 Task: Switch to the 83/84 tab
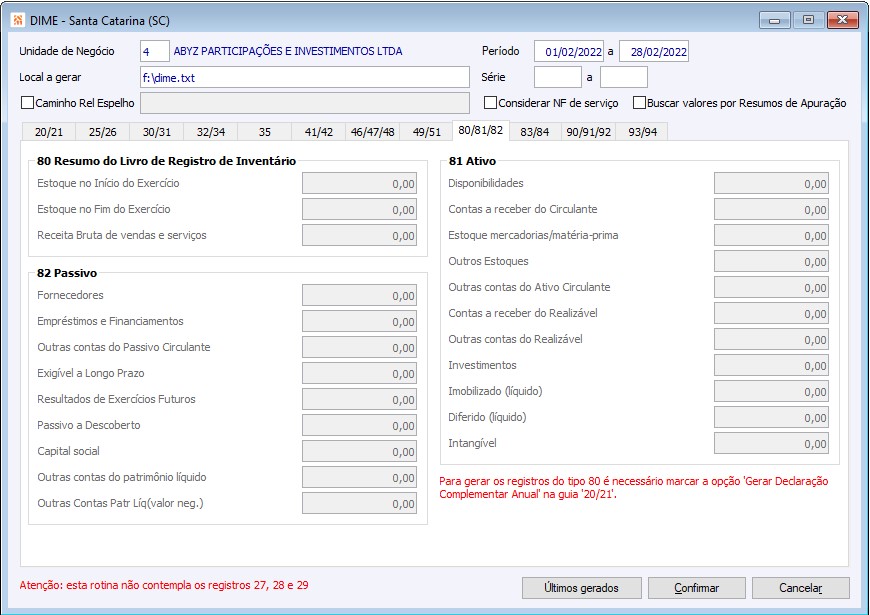[x=534, y=132]
